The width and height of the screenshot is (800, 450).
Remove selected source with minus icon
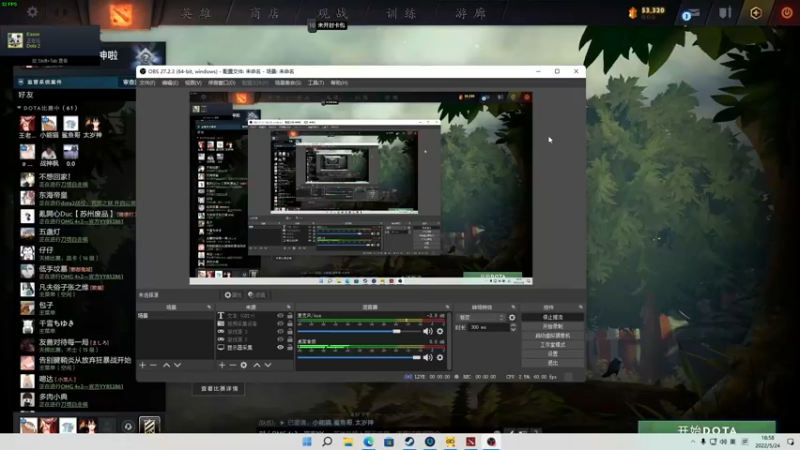point(233,365)
